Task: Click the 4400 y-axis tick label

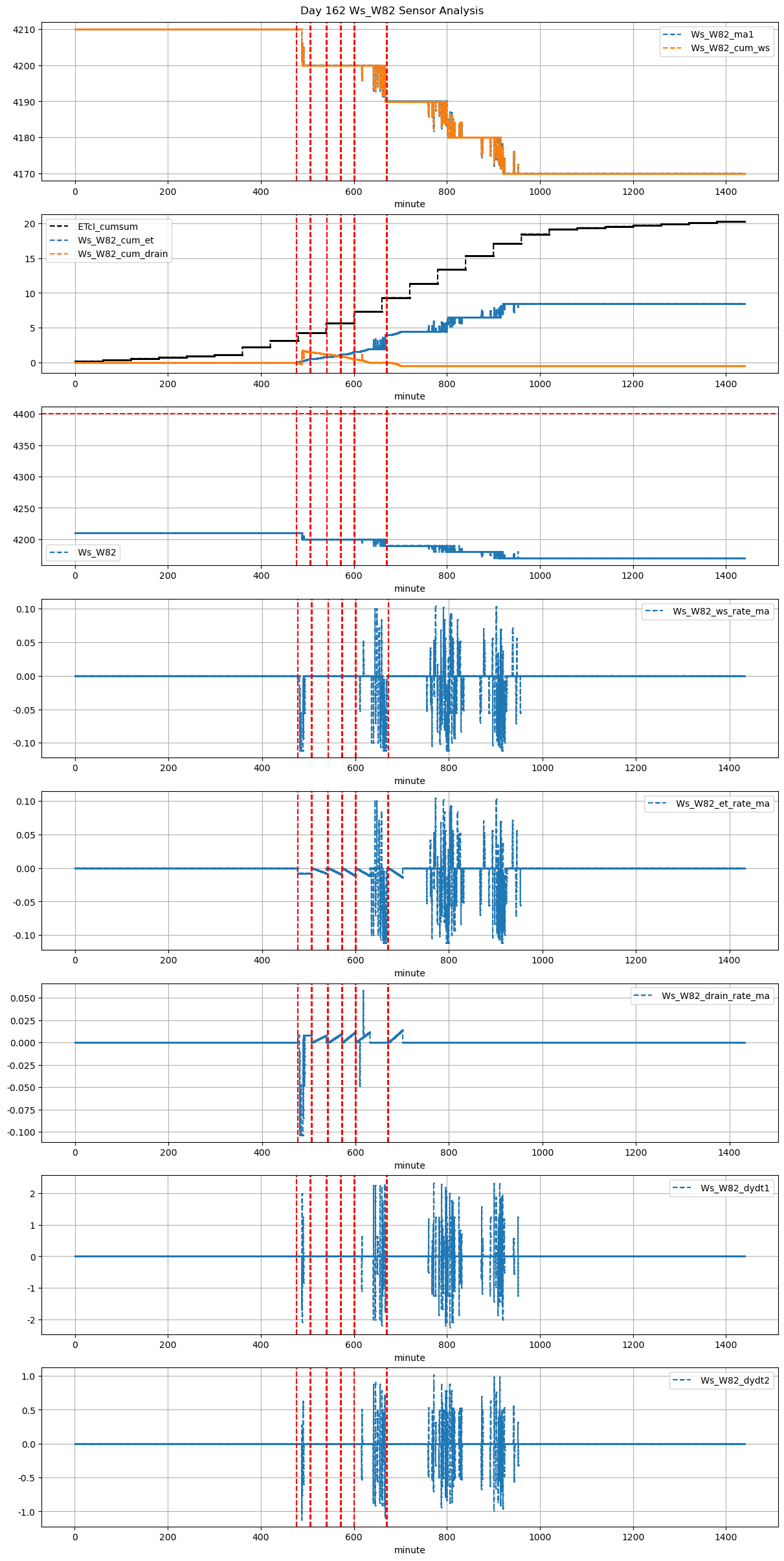Action: point(24,414)
